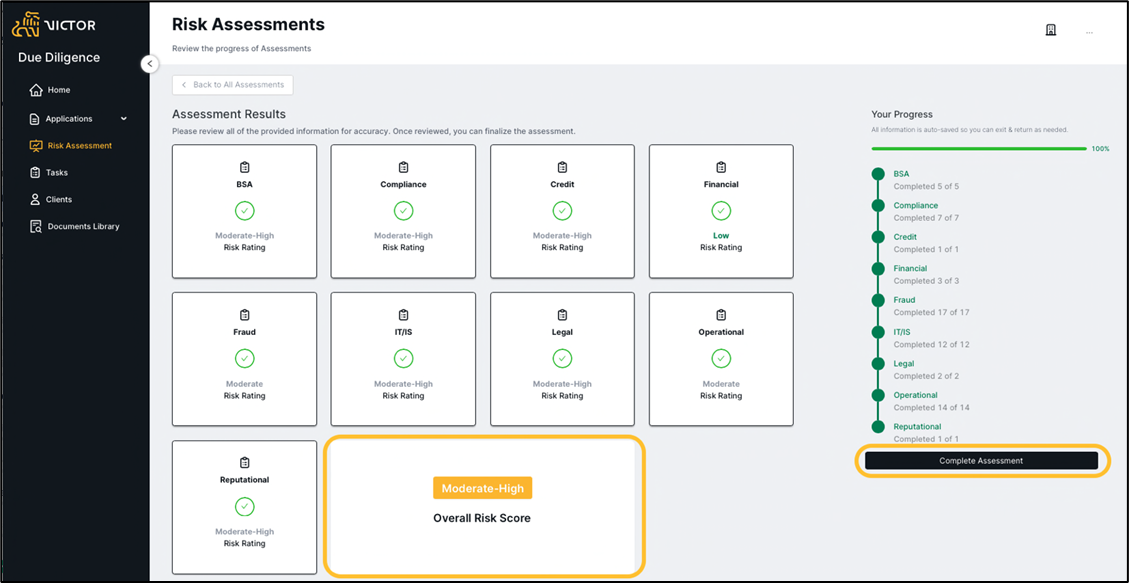Screen dimensions: 1129x583
Task: Select Risk Assessment in the sidebar
Action: (80, 145)
